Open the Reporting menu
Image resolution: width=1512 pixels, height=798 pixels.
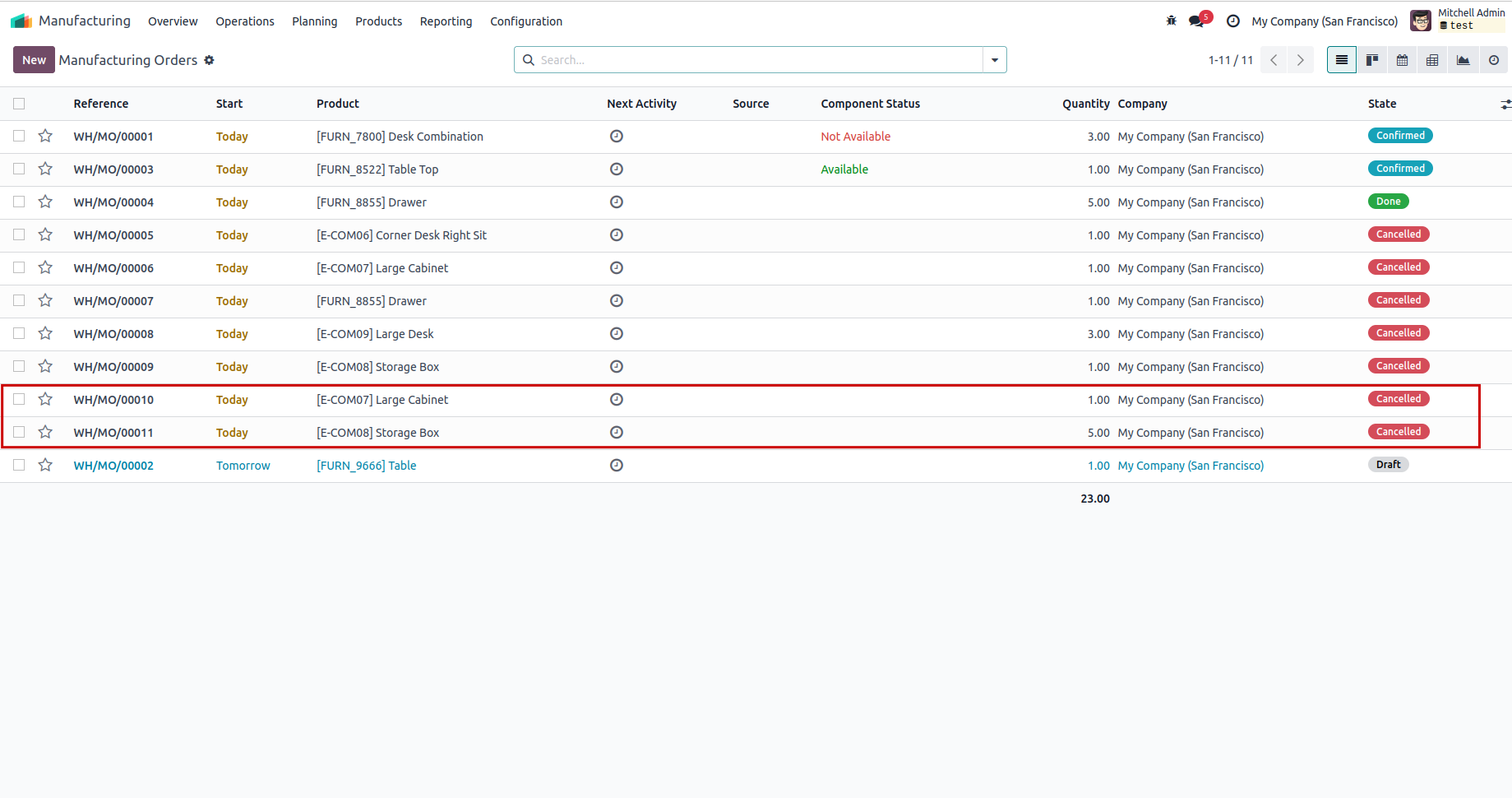click(x=446, y=21)
